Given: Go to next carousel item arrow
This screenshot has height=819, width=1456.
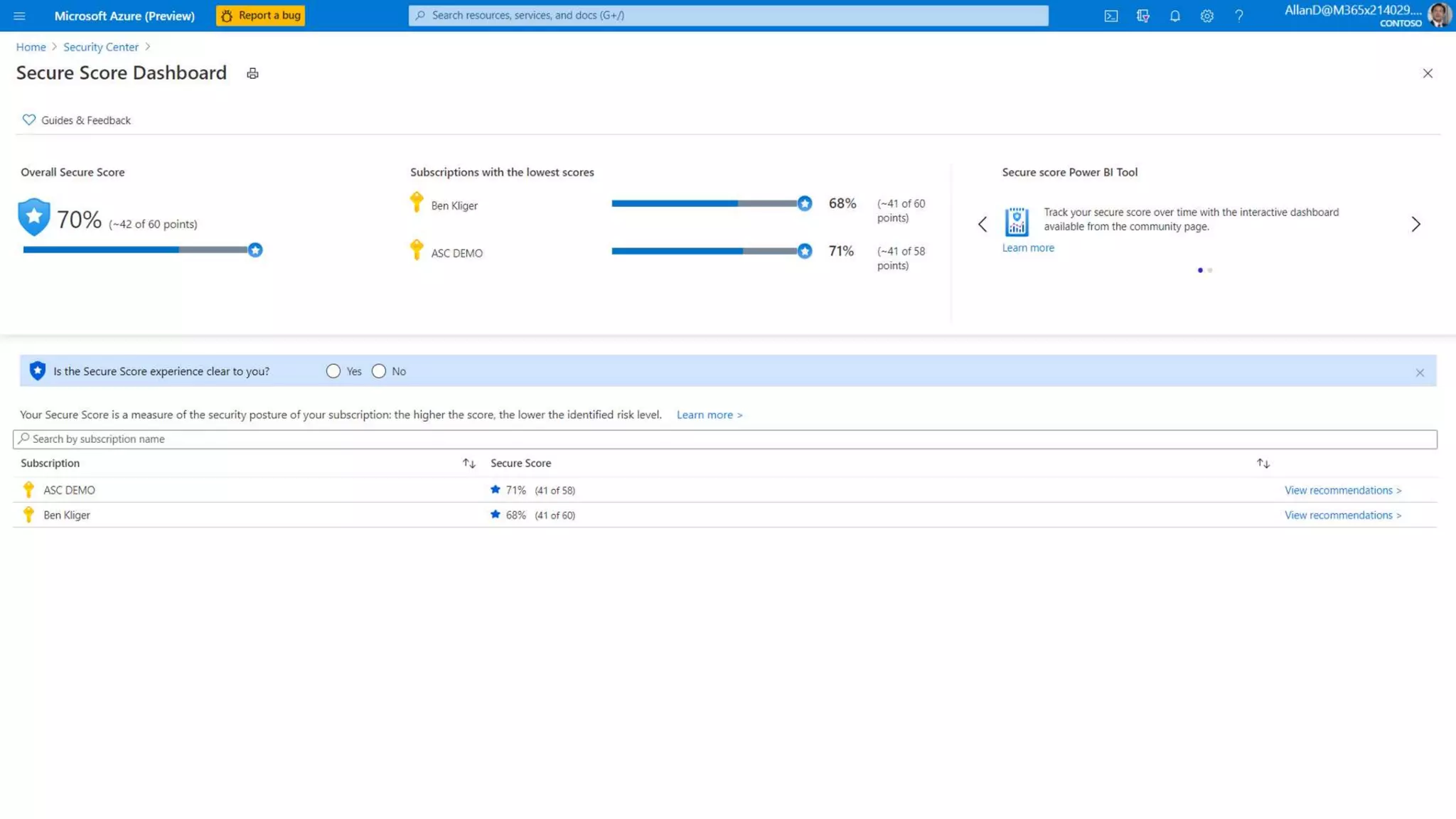Looking at the screenshot, I should click(1415, 224).
